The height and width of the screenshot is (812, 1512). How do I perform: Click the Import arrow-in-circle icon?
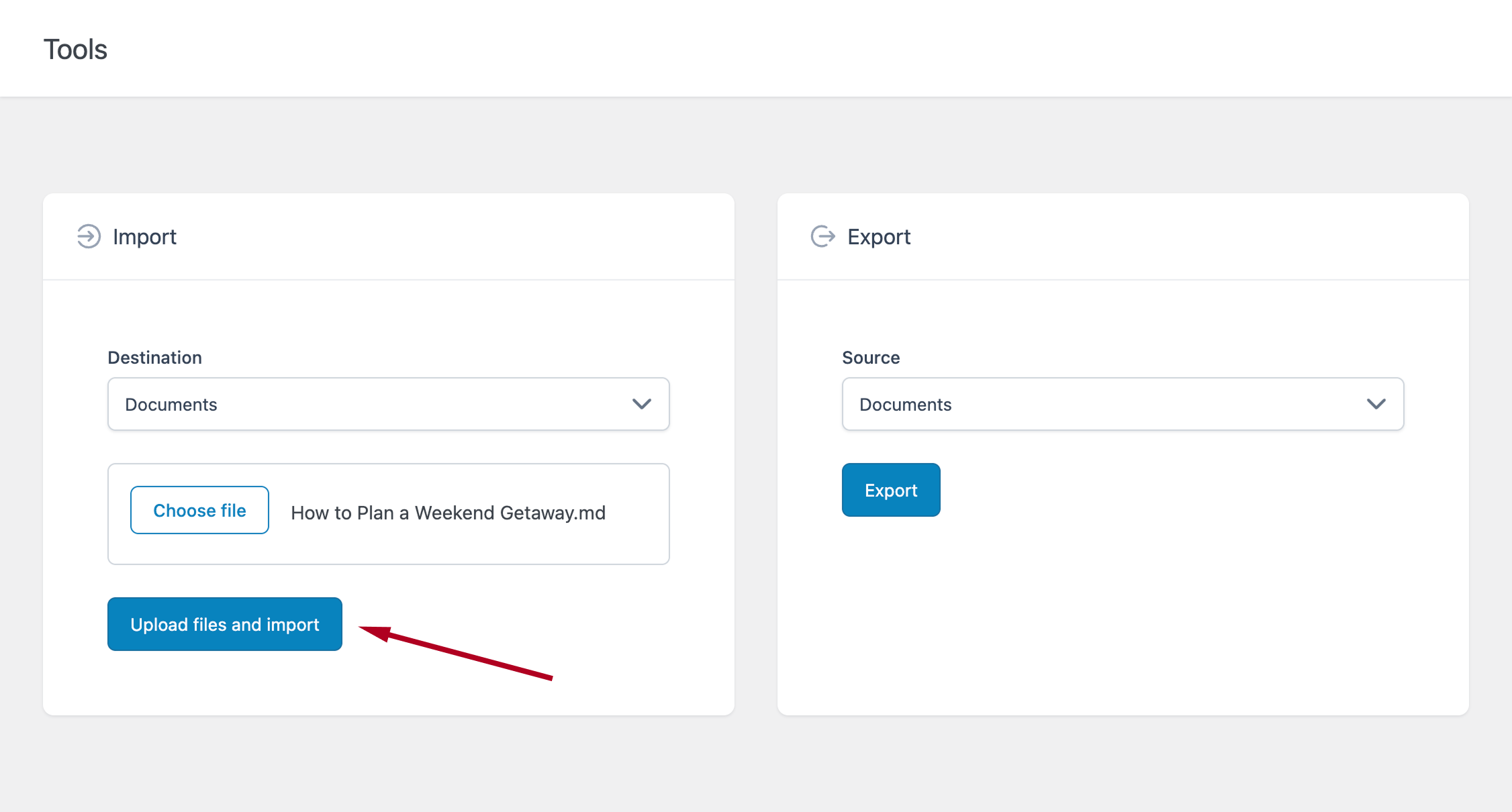tap(87, 237)
